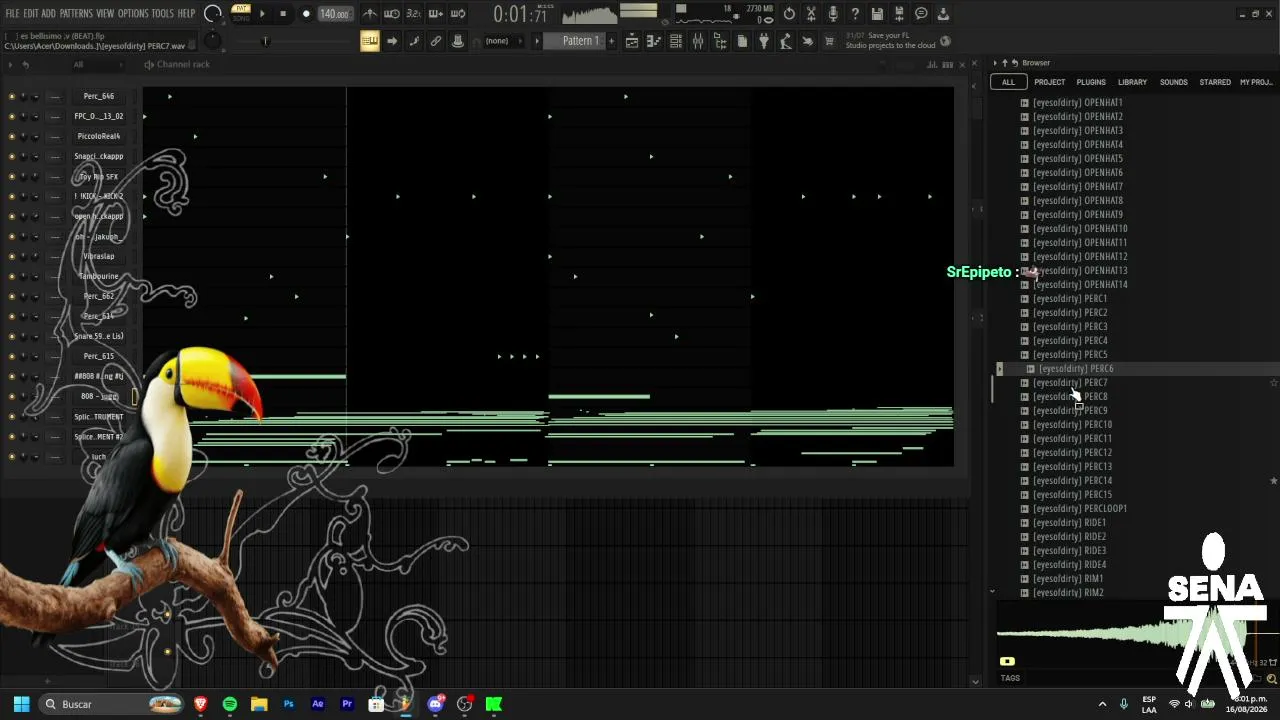This screenshot has height=720, width=1280.
Task: Click the save project floppy icon
Action: (877, 14)
